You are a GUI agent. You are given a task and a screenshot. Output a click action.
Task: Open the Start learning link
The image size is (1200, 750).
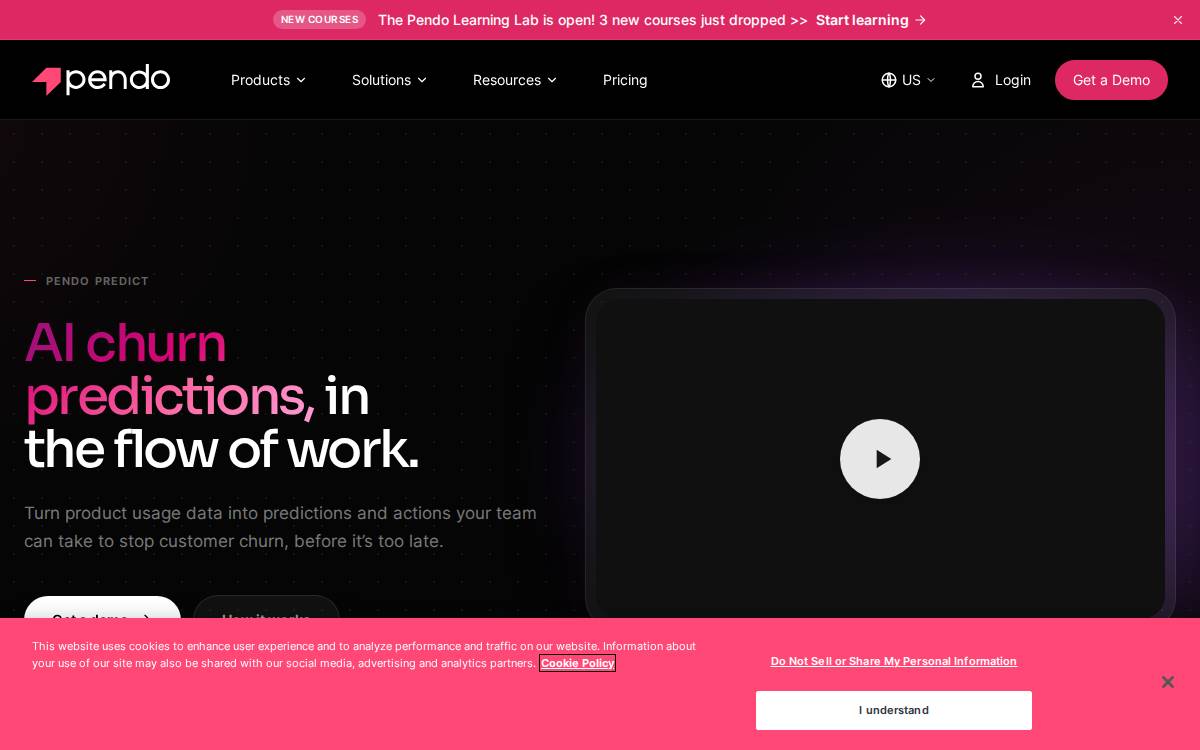pos(871,20)
